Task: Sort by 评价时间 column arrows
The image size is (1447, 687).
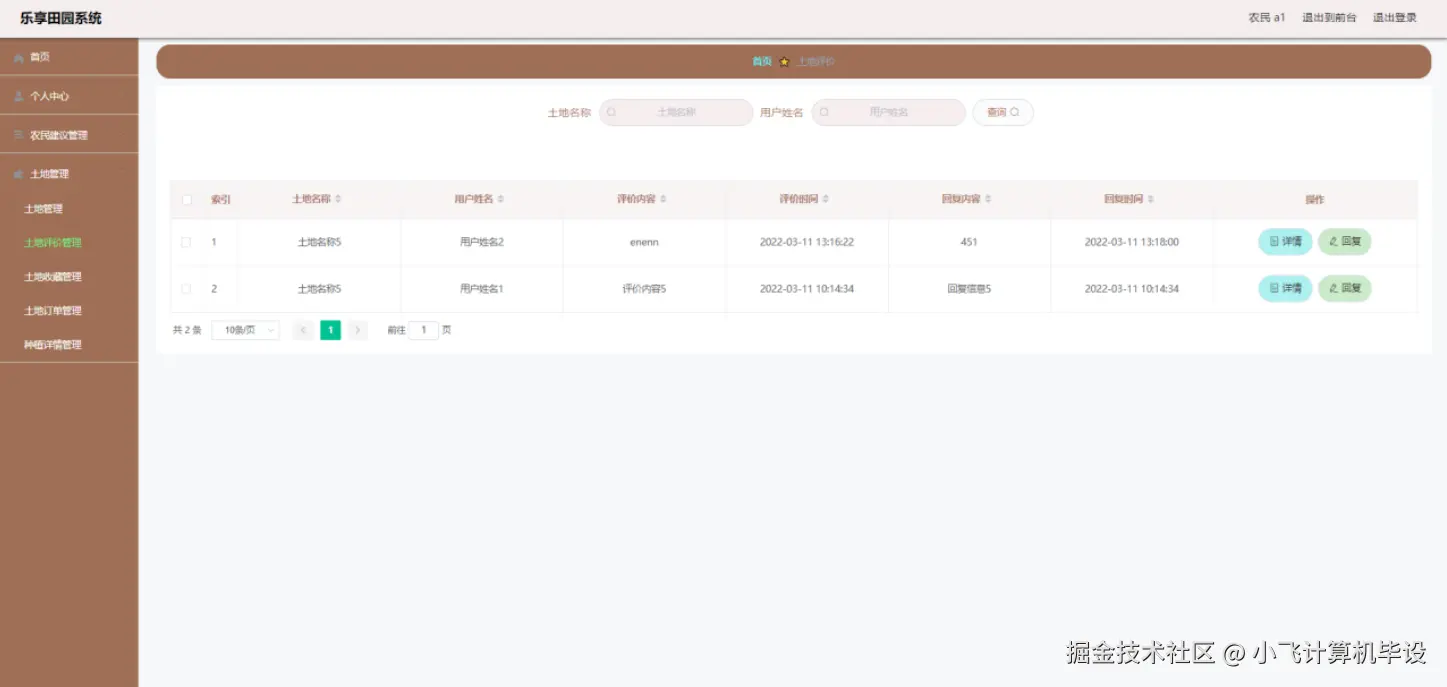Action: [825, 200]
